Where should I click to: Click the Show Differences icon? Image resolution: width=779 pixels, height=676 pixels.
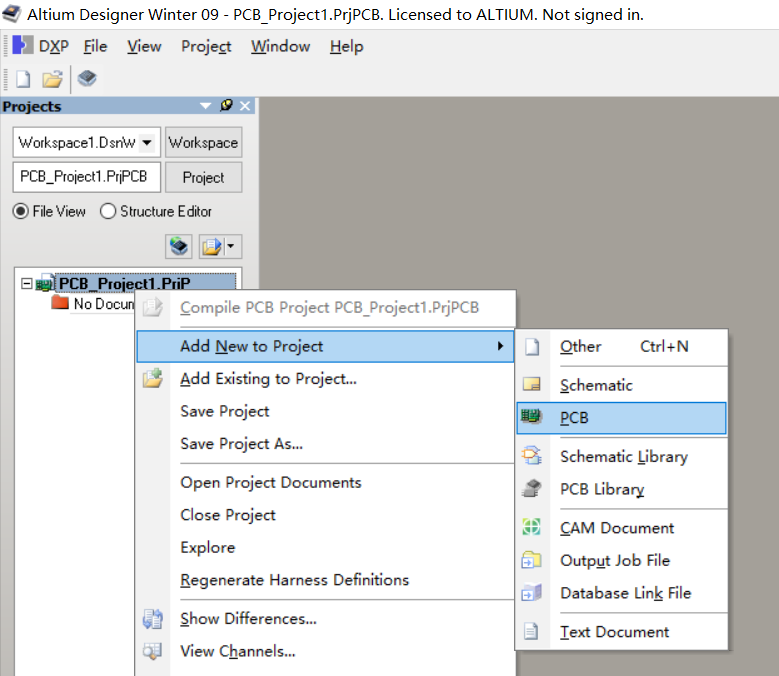(153, 619)
